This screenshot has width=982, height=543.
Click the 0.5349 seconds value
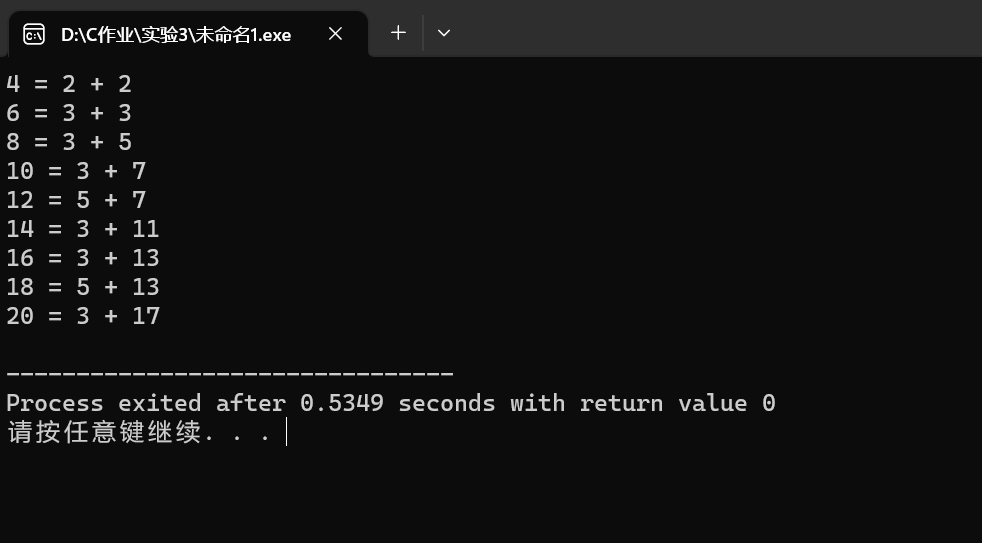pos(398,403)
